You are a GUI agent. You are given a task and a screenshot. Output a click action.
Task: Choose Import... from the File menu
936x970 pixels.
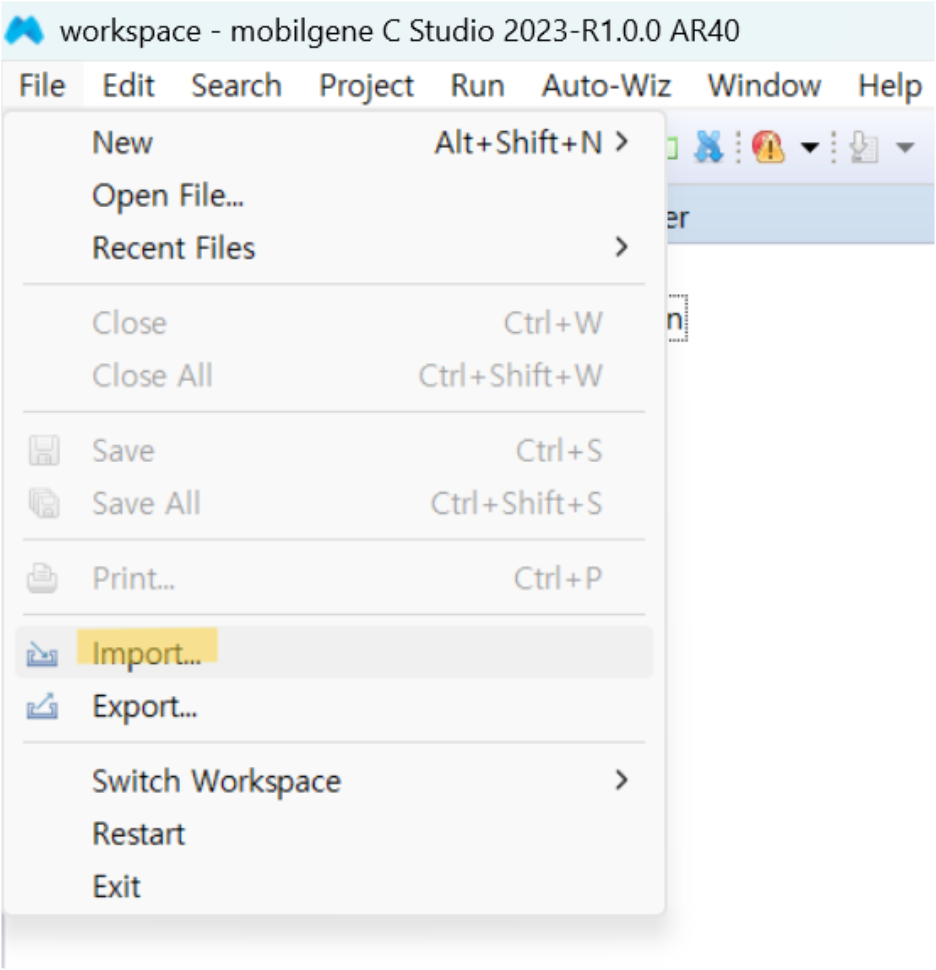tap(334, 653)
